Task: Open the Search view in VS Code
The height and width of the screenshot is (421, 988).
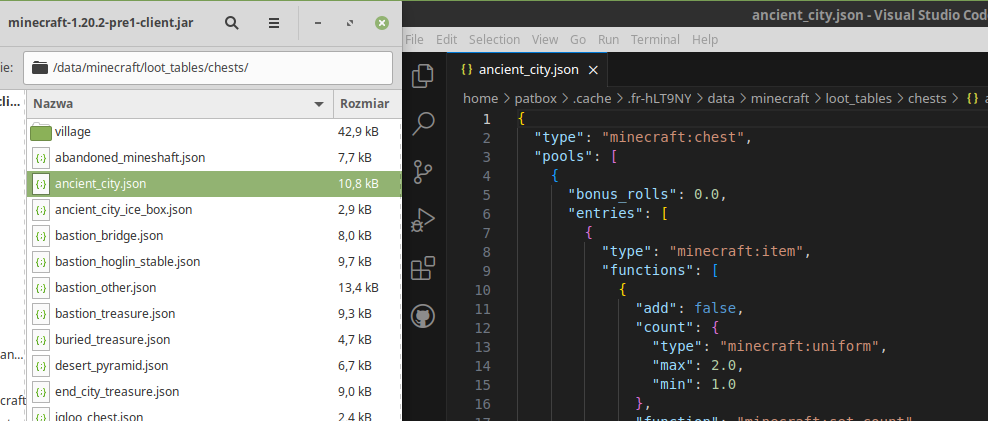Action: tap(423, 123)
